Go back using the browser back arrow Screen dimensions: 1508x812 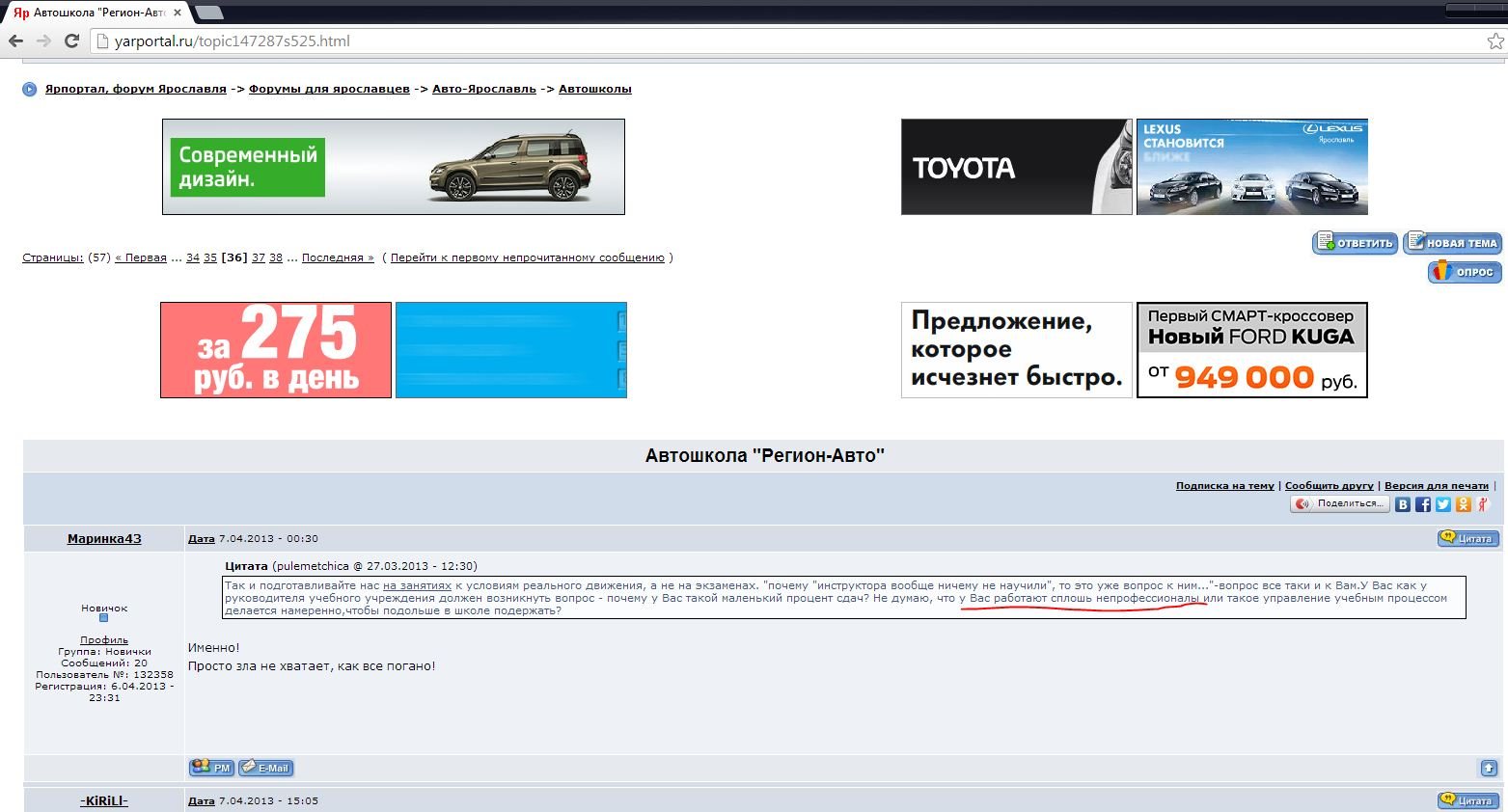click(x=15, y=41)
